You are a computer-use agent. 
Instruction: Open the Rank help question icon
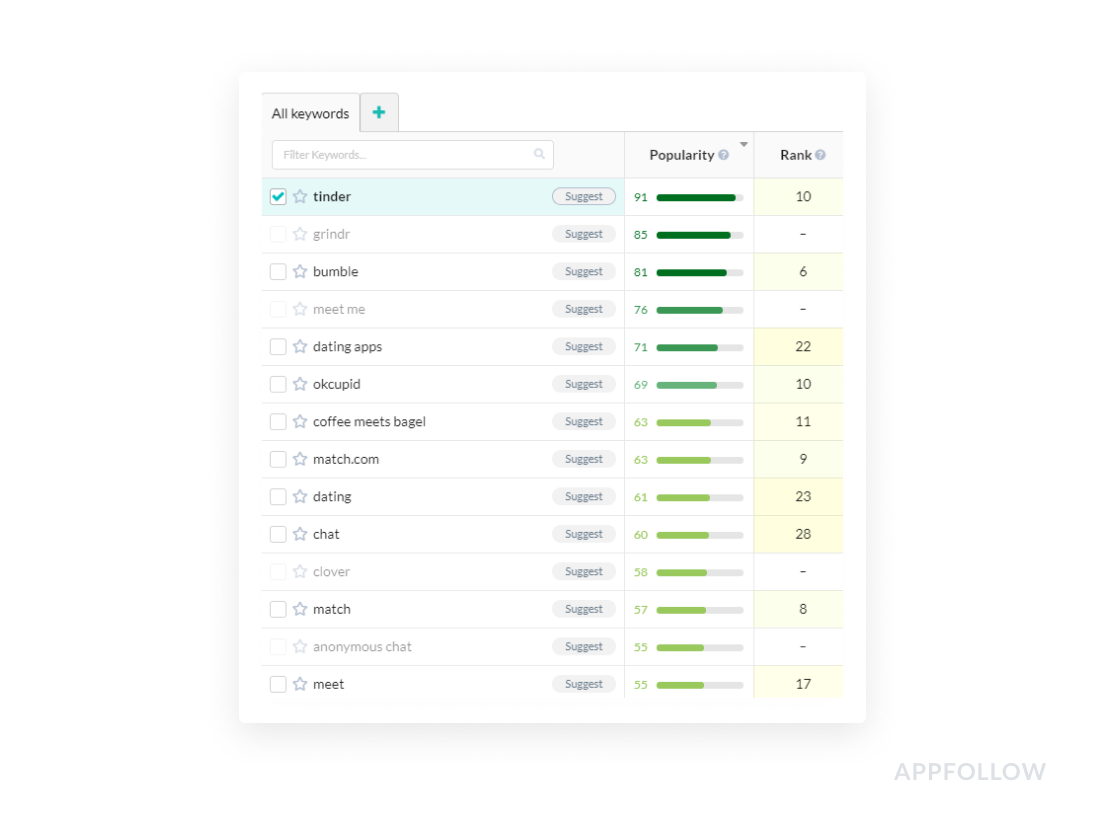coord(820,155)
